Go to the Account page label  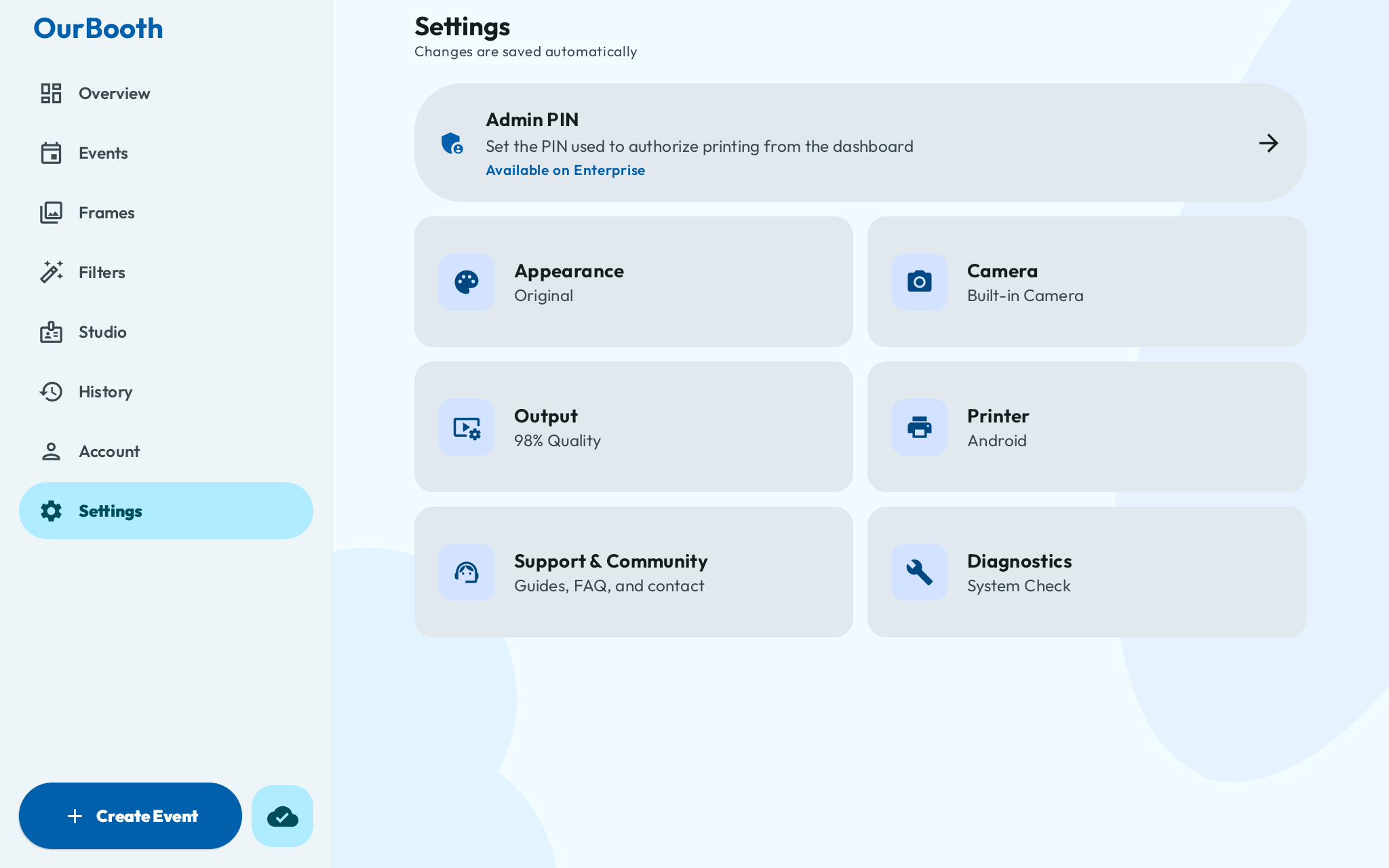click(109, 452)
